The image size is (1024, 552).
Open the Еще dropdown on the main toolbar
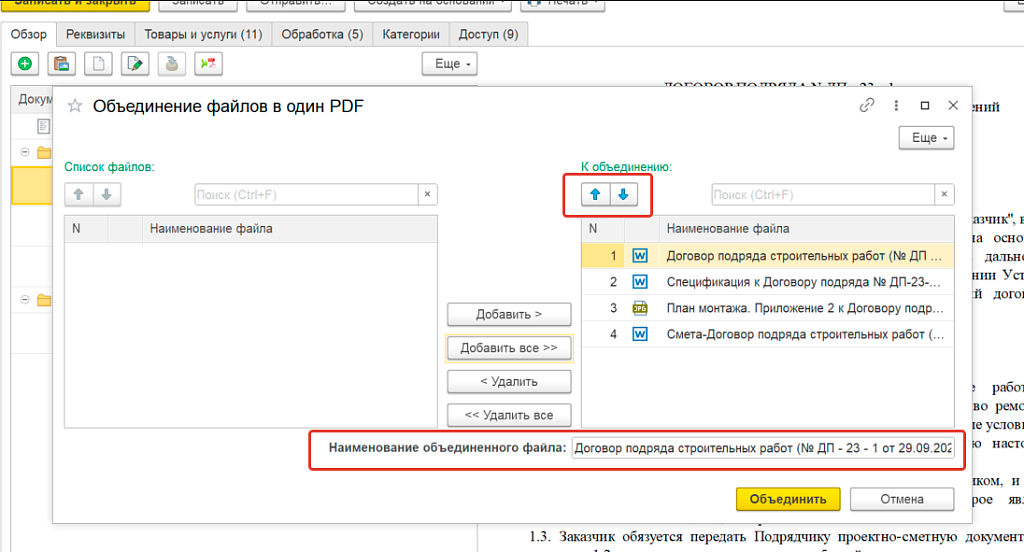click(x=450, y=64)
